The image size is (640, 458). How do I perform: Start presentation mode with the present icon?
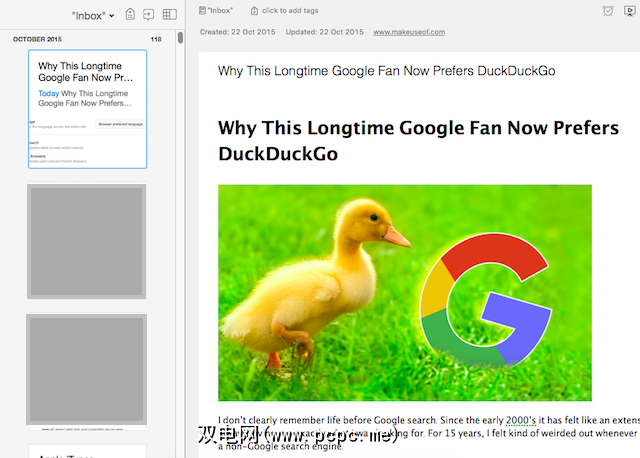(x=630, y=11)
